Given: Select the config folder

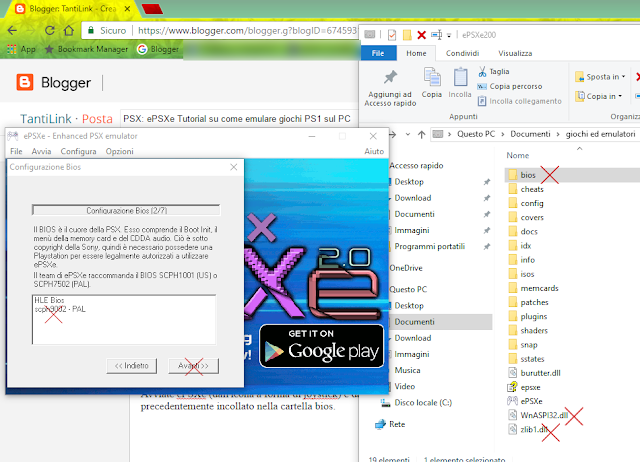Looking at the screenshot, I should click(x=526, y=203).
